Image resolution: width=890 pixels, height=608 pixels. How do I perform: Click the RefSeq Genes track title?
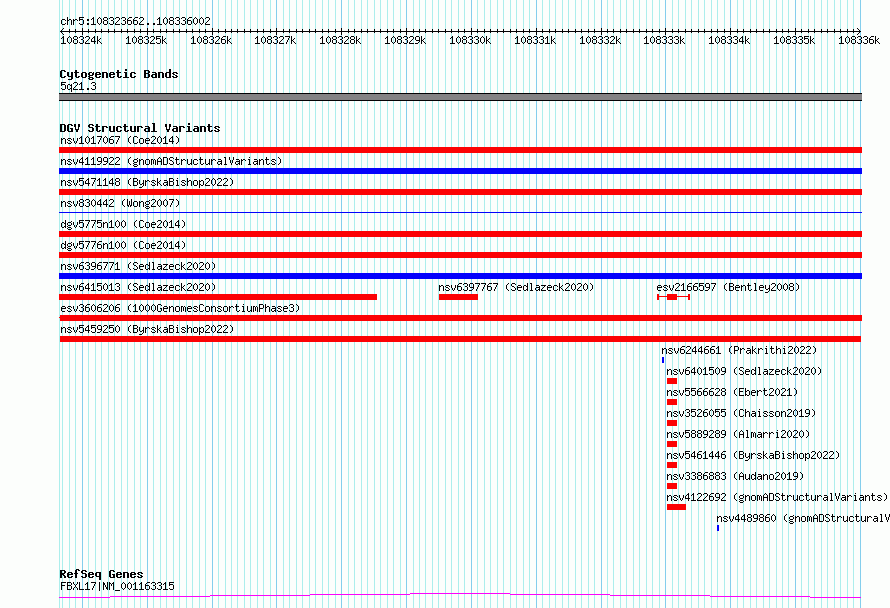point(101,575)
